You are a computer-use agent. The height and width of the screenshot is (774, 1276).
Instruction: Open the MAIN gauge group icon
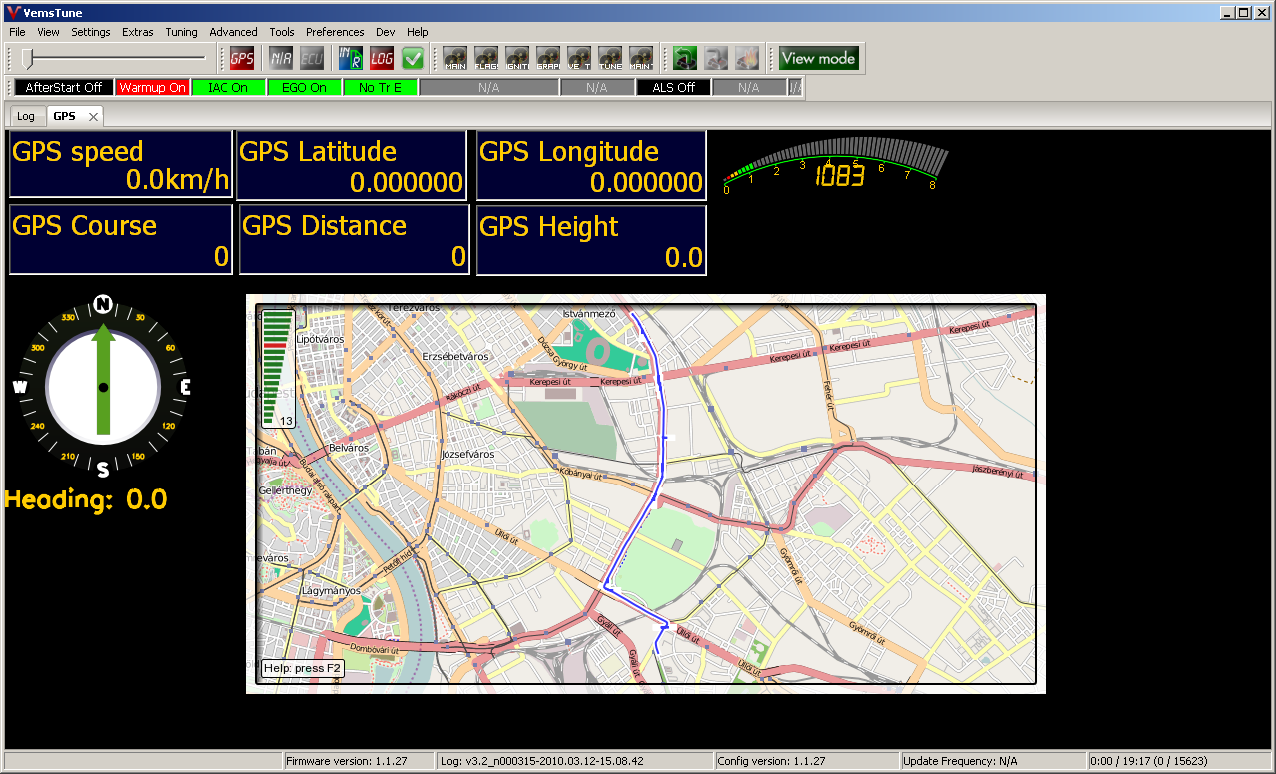coord(455,58)
